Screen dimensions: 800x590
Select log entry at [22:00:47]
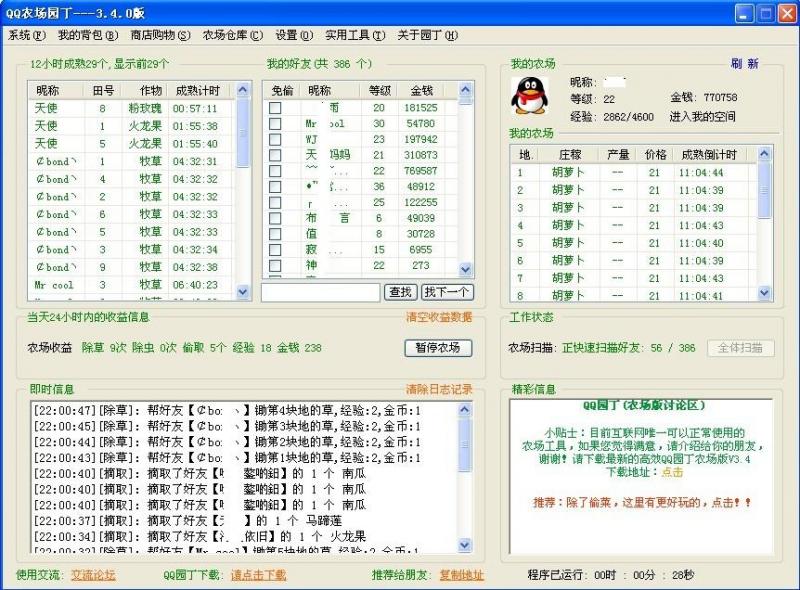[x=227, y=410]
